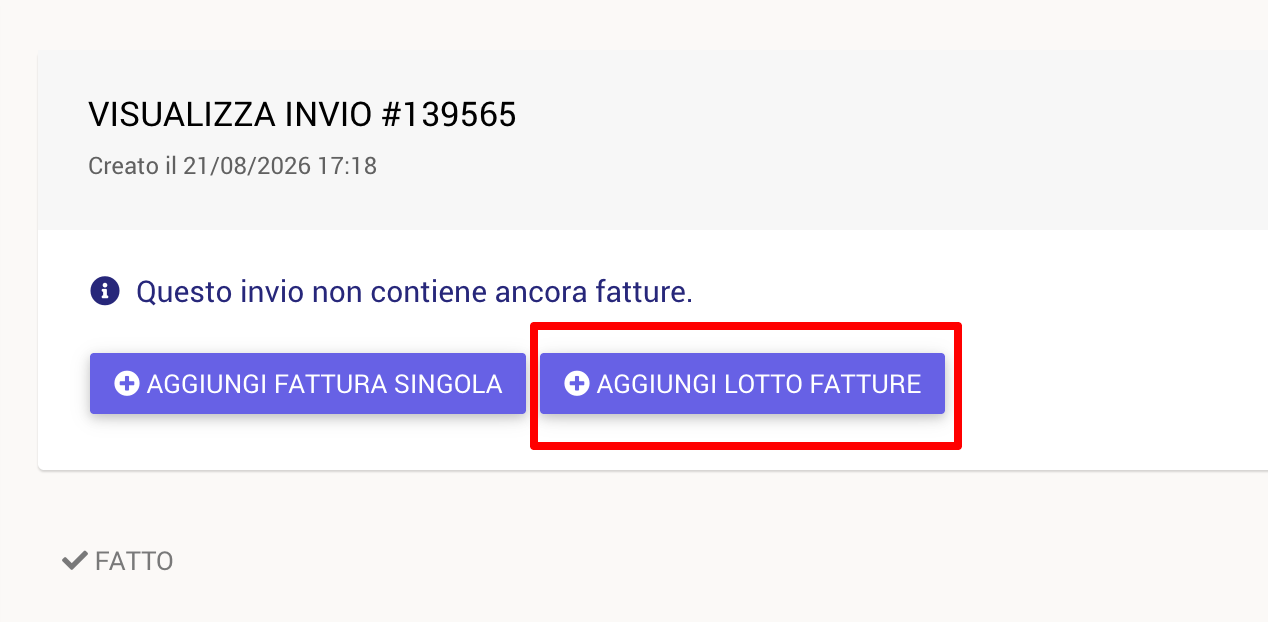
Task: Click the white circled plus before Aggiungi Fattura
Action: (127, 384)
